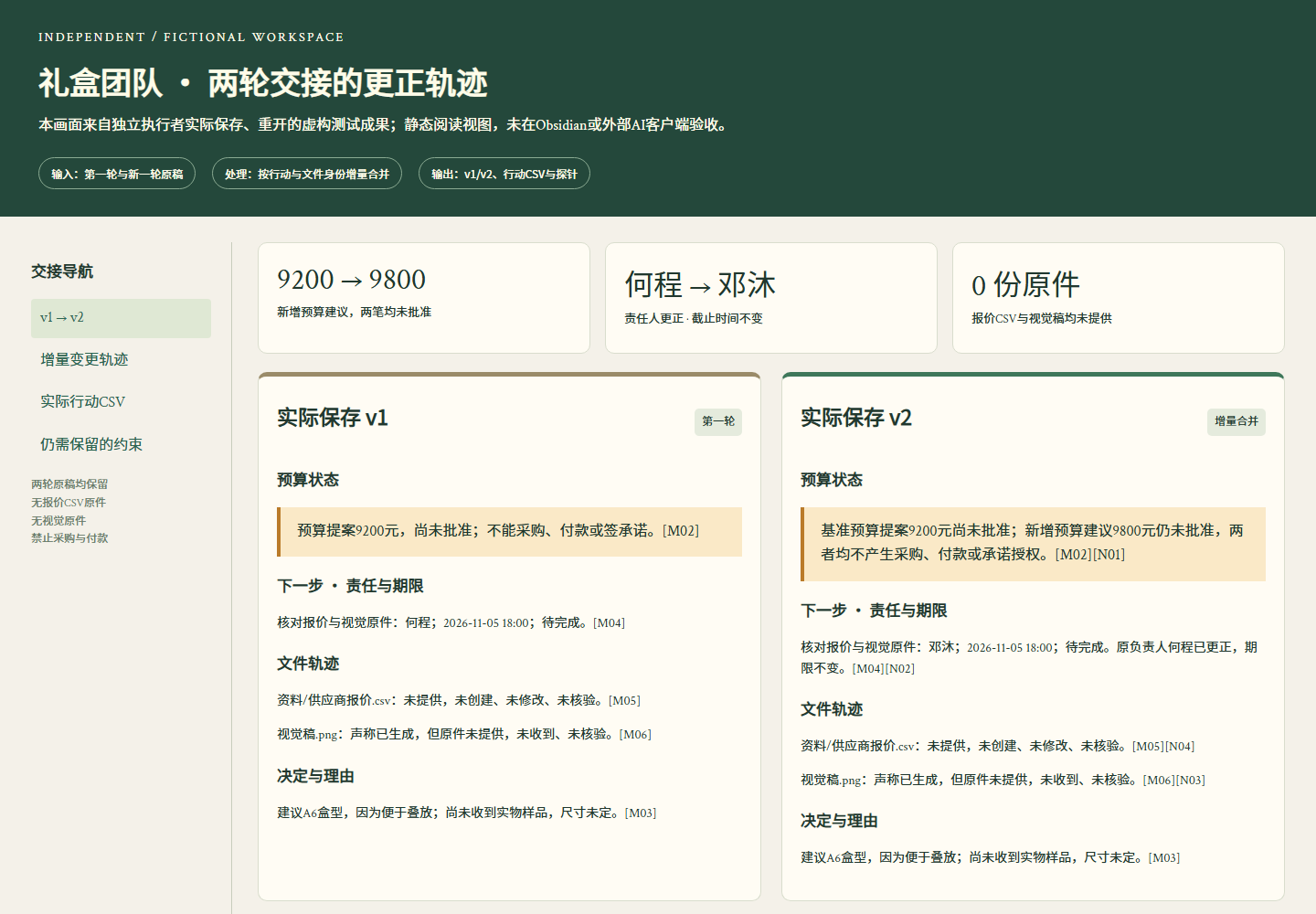Click the 处理:按行动与文件身份增量合并 pill

[307, 174]
